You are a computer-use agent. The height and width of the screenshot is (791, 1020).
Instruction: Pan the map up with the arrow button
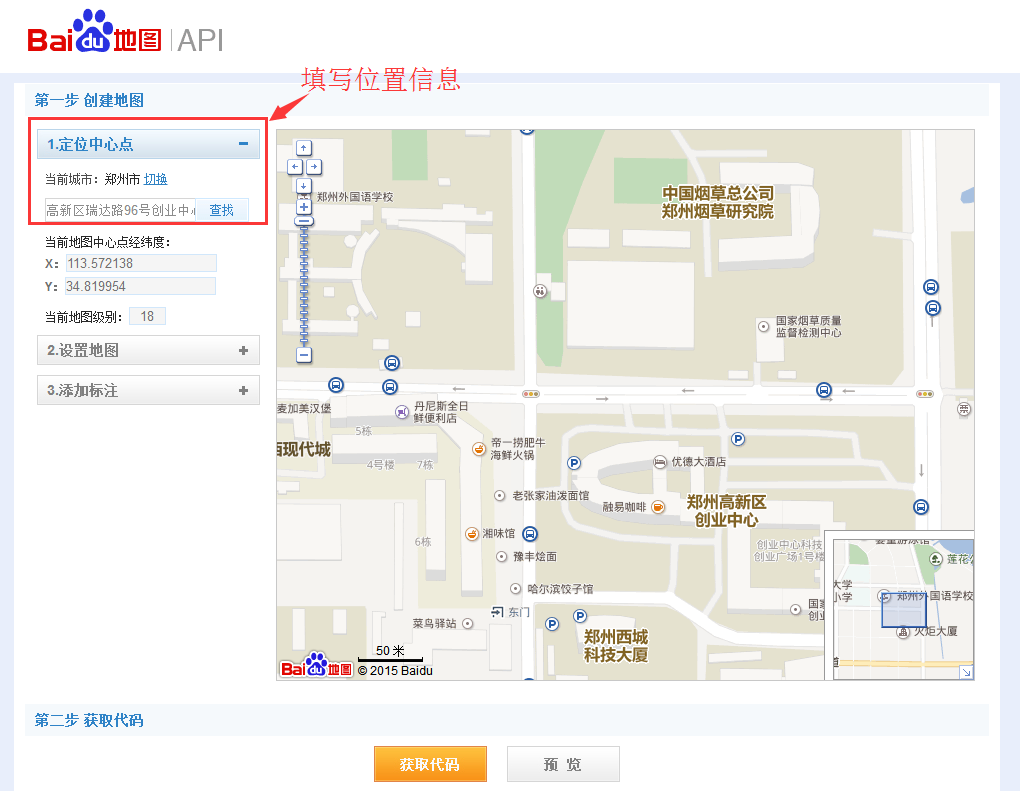(304, 148)
